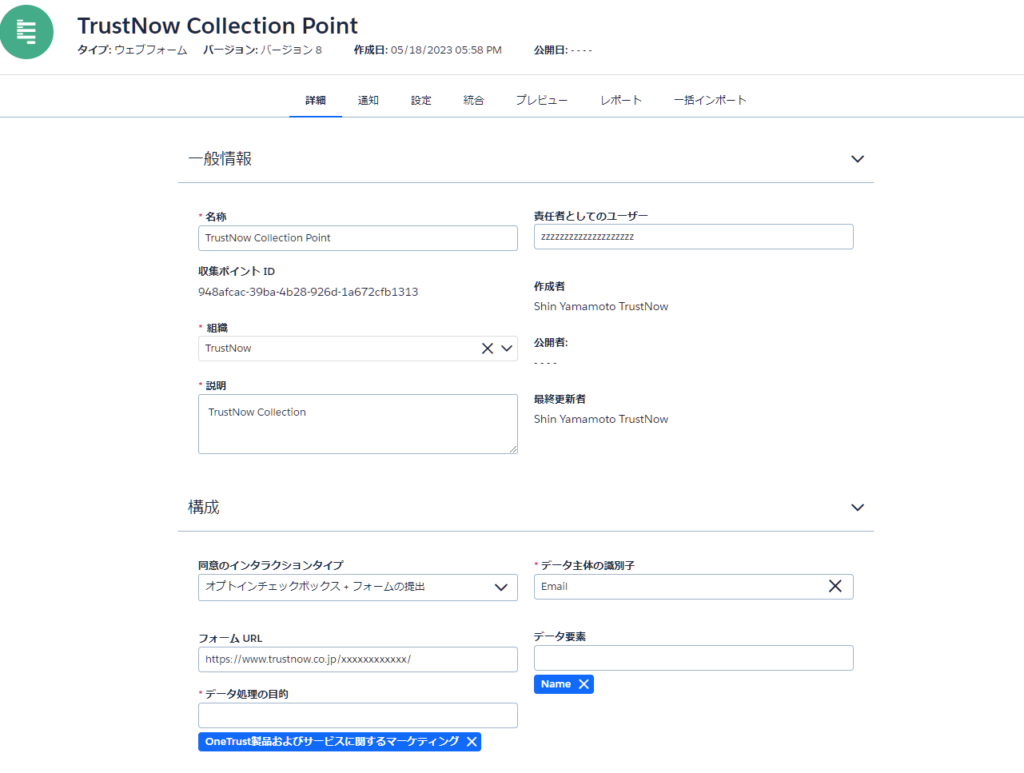Click the green collection point icon
Image resolution: width=1024 pixels, height=773 pixels.
pos(27,31)
